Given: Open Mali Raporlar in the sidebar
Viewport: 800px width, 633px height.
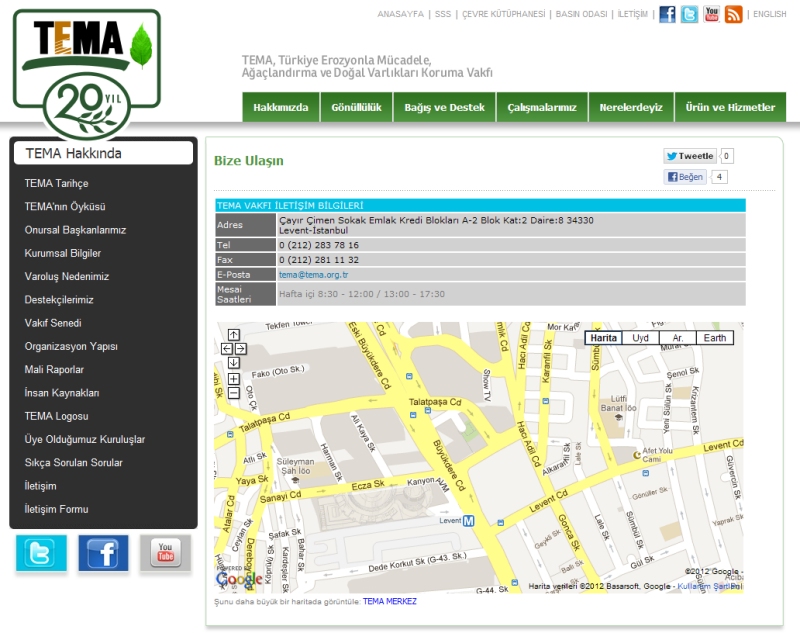Looking at the screenshot, I should click(54, 369).
